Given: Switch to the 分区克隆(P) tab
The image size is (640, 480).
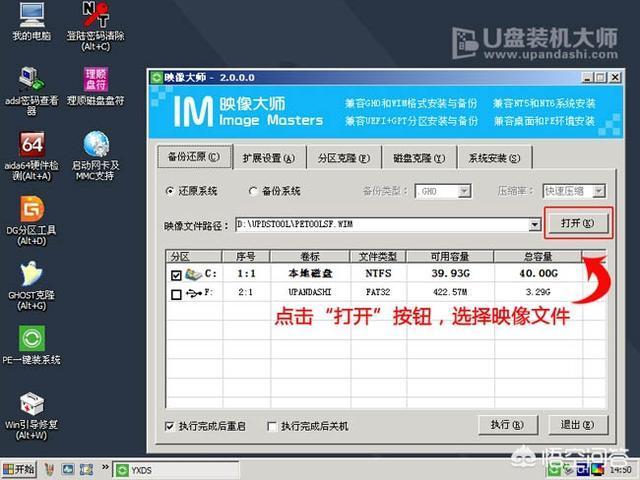Looking at the screenshot, I should click(x=344, y=158).
